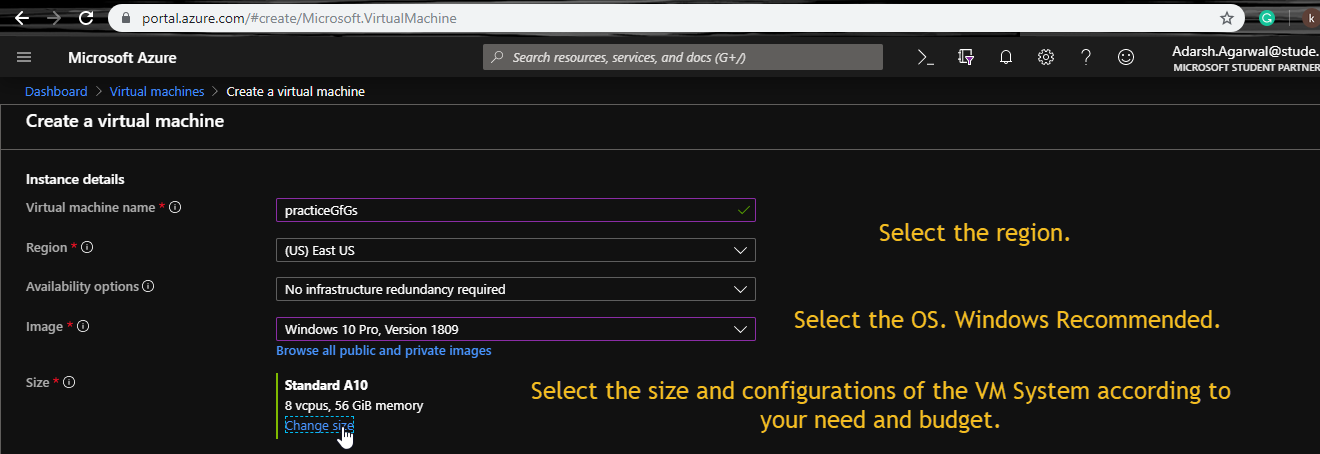Expand the Region dropdown
The image size is (1320, 454).
515,249
